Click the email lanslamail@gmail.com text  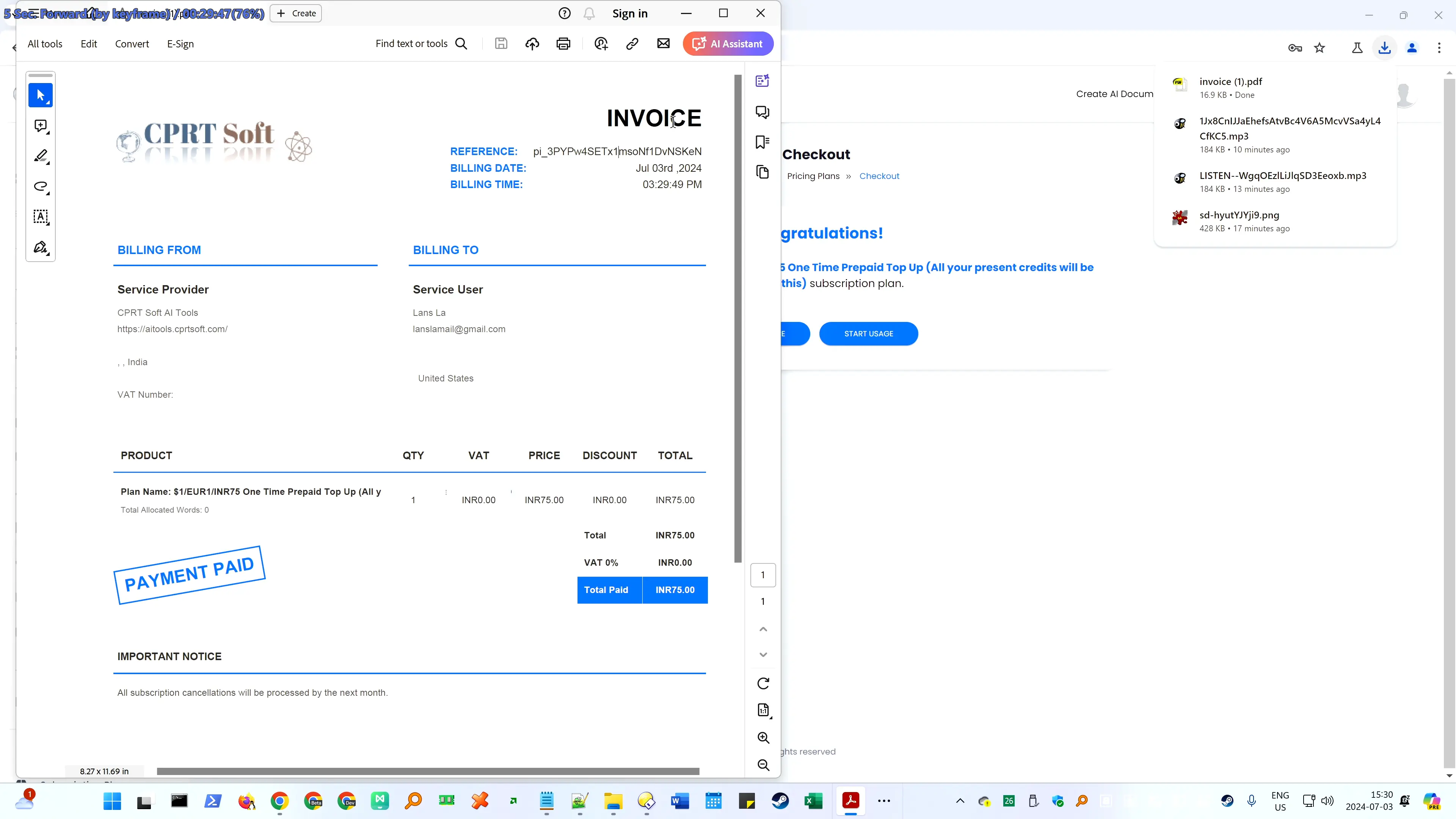459,329
